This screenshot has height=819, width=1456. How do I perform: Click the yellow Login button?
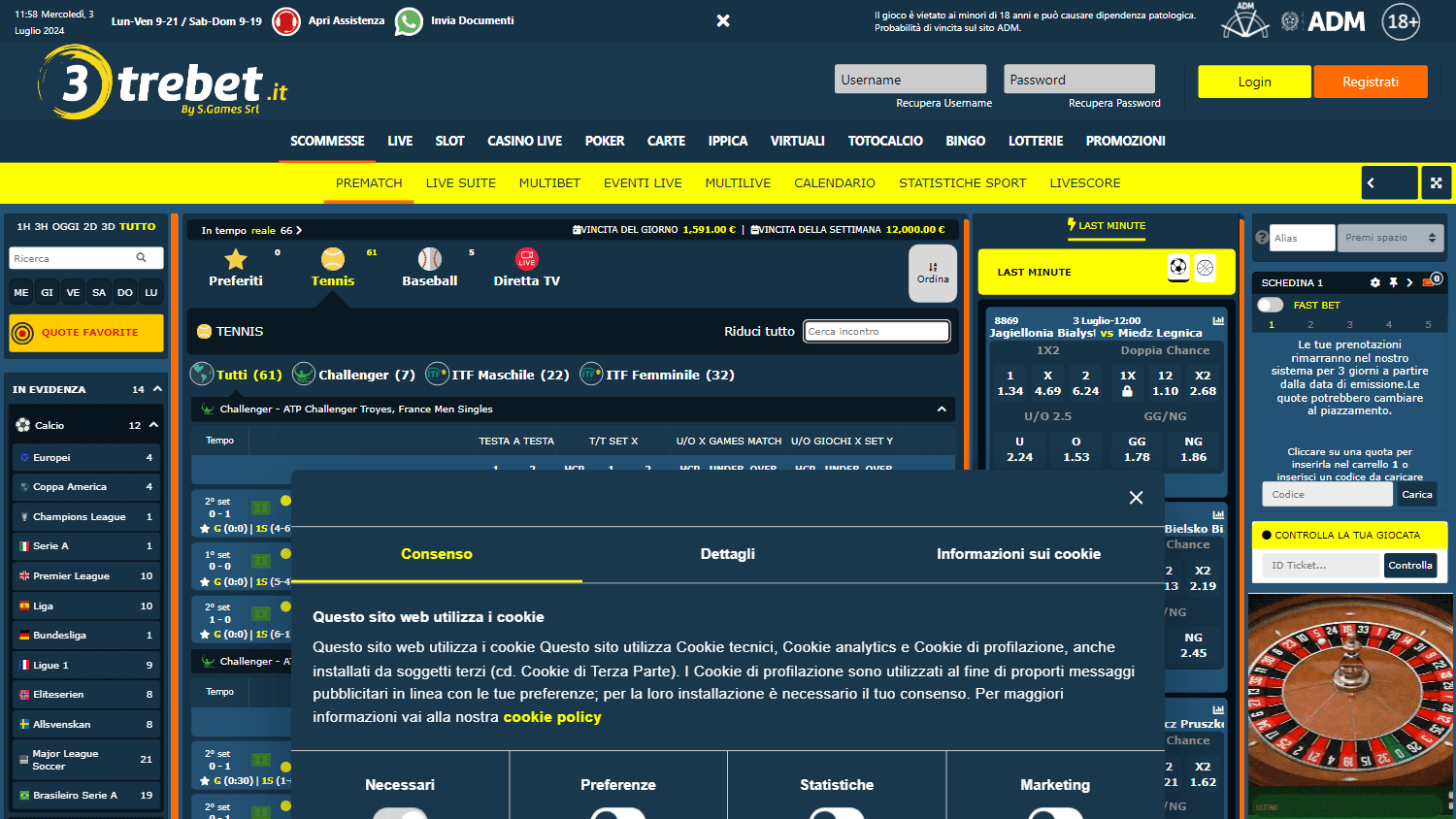tap(1254, 82)
